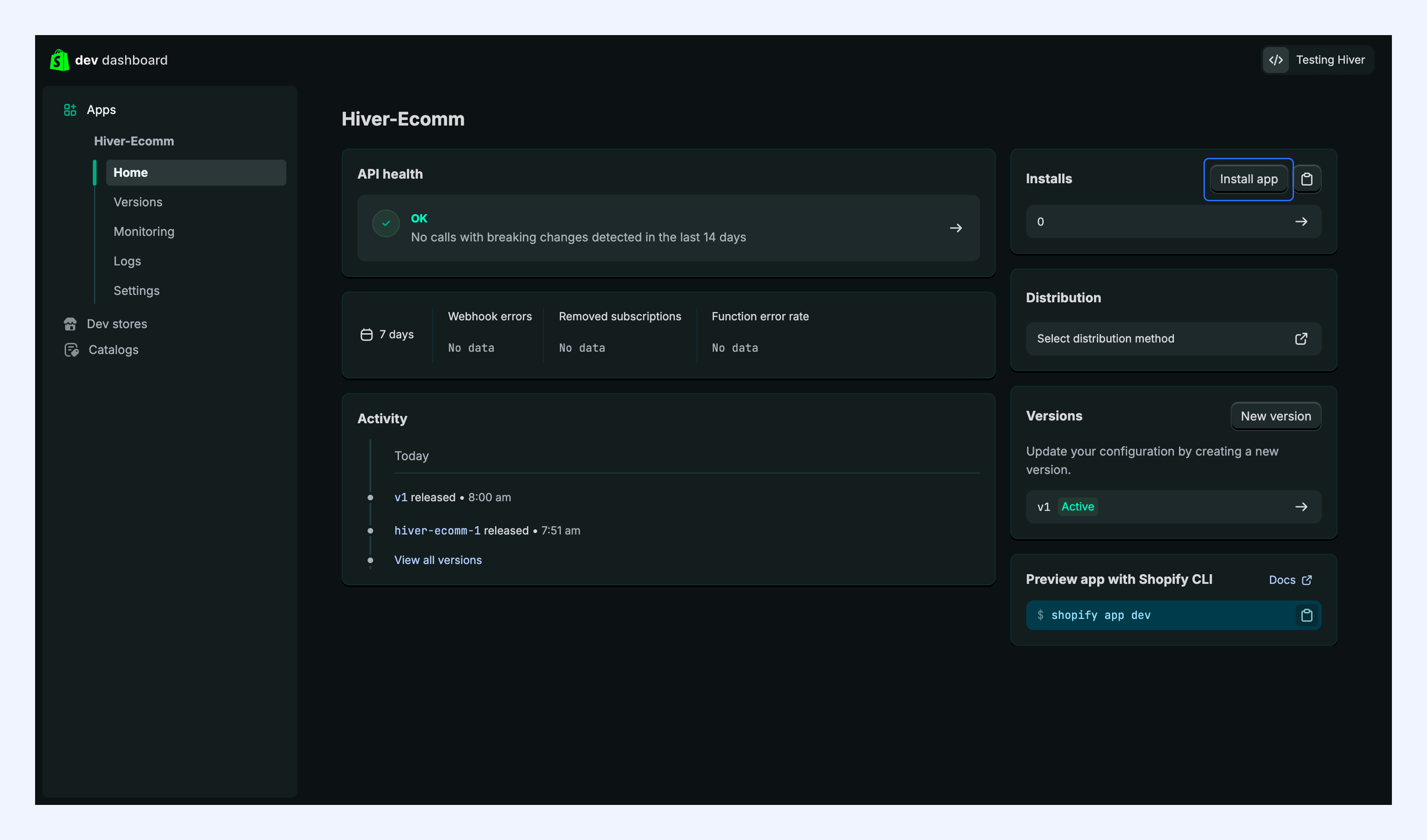Copy the shopify app dev command
Image resolution: width=1427 pixels, height=840 pixels.
pos(1307,615)
